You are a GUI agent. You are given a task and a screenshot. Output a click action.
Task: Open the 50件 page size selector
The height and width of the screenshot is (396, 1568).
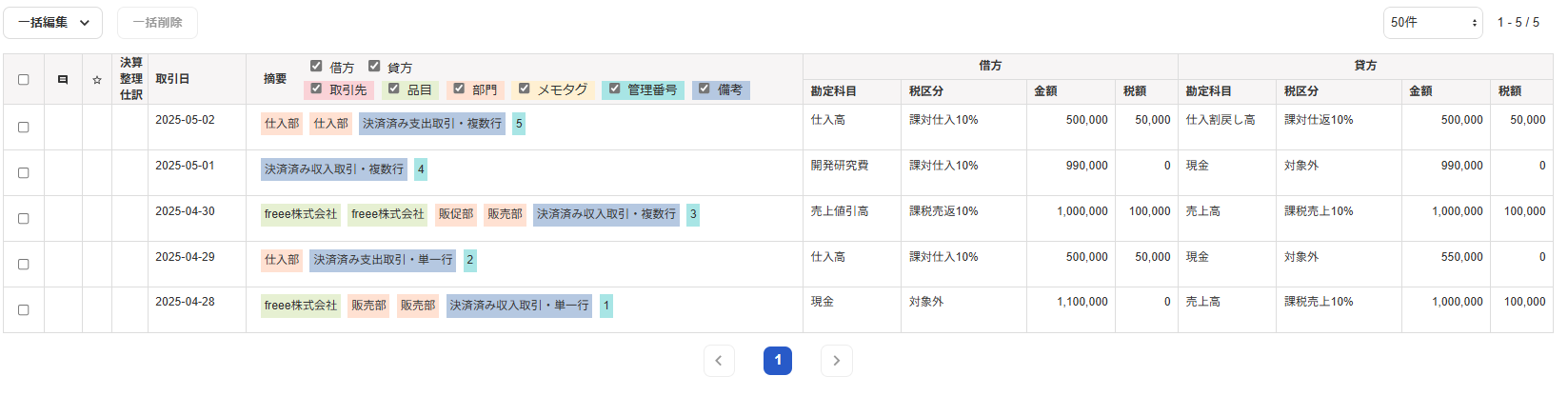pos(1433,23)
